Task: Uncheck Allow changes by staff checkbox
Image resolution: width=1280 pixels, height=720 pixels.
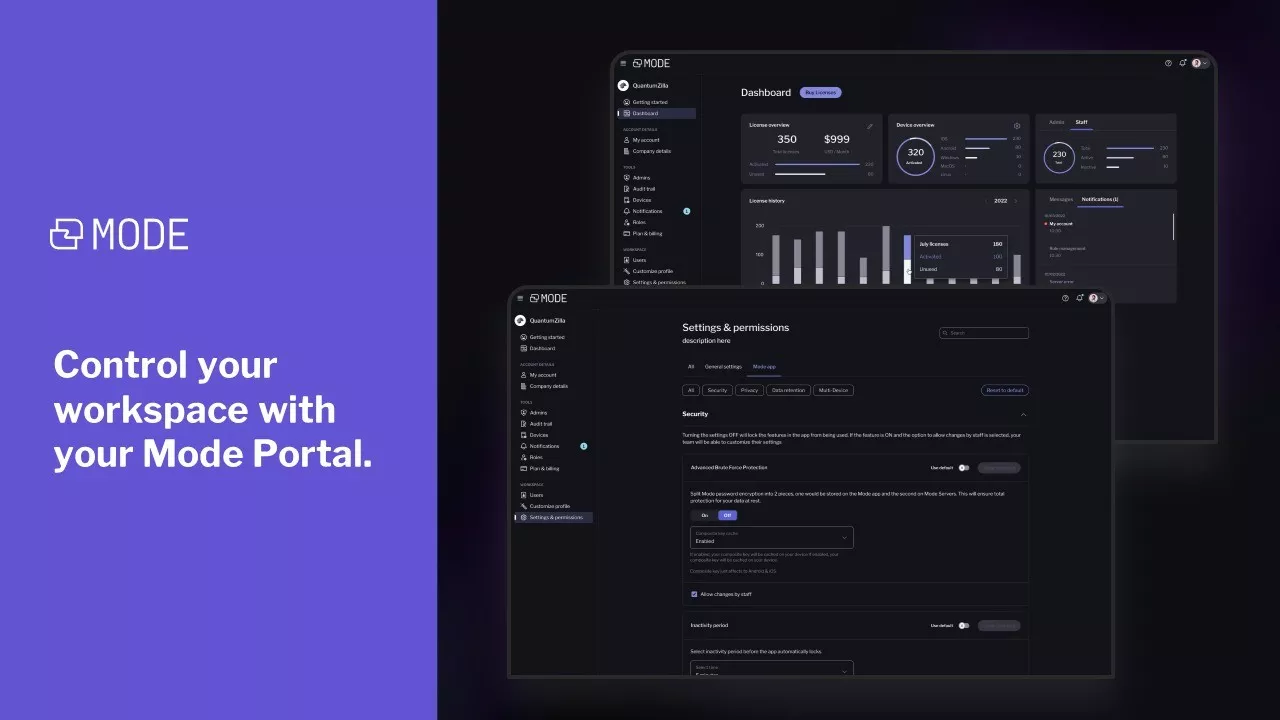Action: click(694, 594)
